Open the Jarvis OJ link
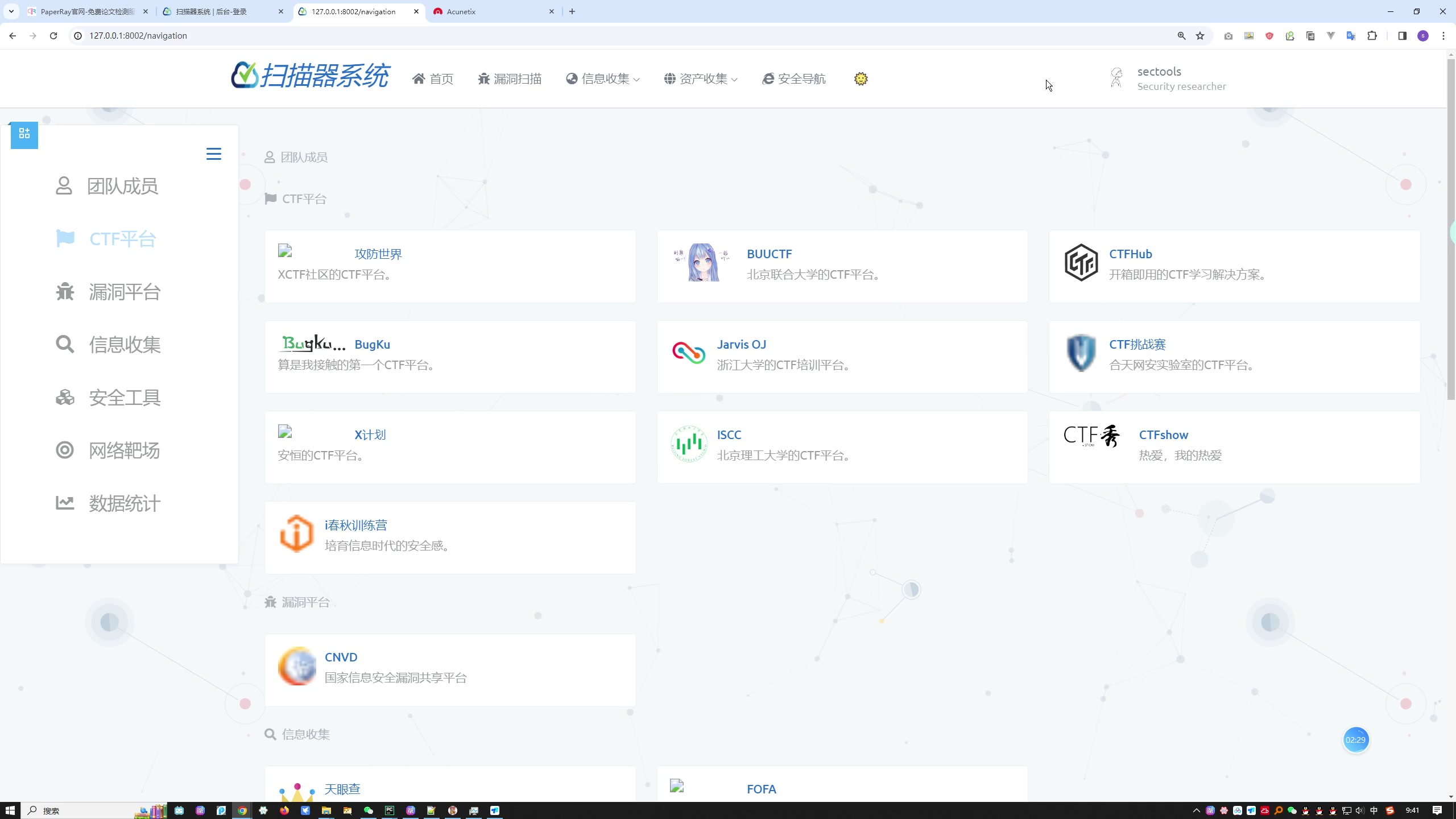Viewport: 1456px width, 819px height. 741,345
